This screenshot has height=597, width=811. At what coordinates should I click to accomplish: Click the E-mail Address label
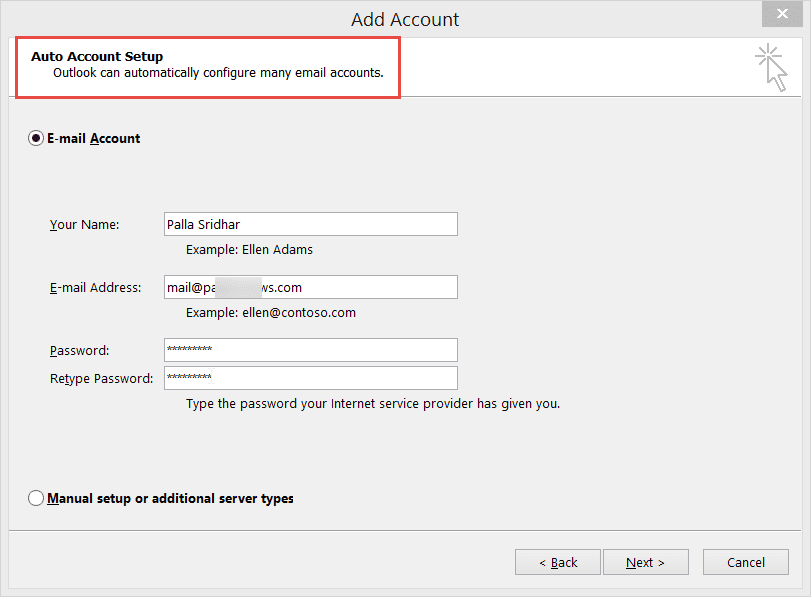point(96,288)
